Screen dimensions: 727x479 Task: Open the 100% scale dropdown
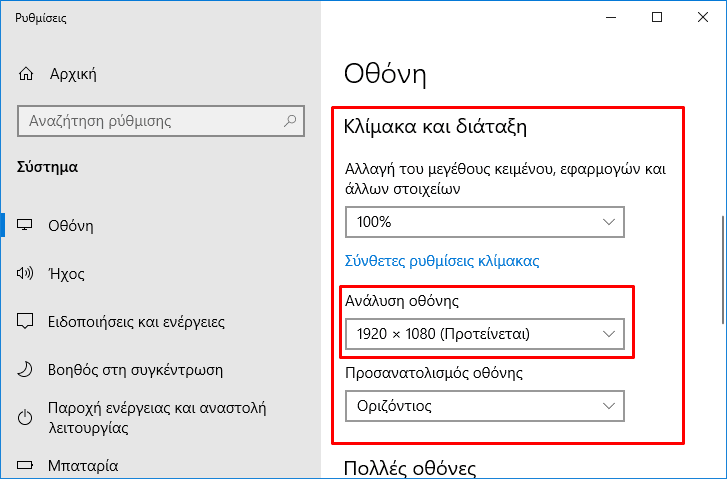(484, 221)
